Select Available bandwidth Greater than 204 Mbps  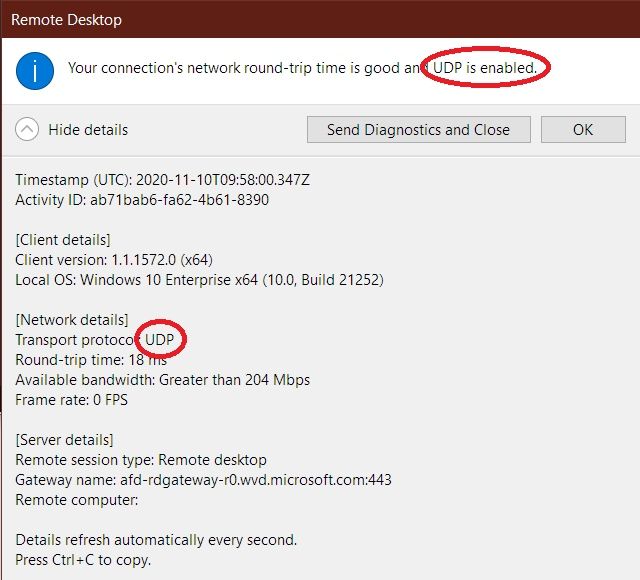[162, 380]
